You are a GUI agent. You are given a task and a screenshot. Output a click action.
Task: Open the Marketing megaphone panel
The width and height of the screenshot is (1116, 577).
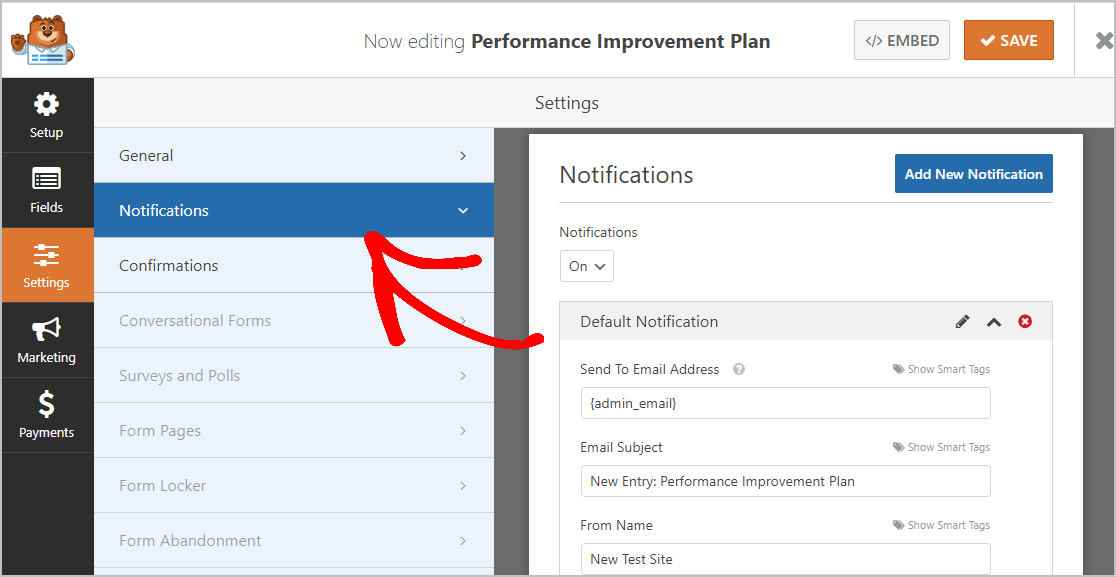click(x=46, y=340)
